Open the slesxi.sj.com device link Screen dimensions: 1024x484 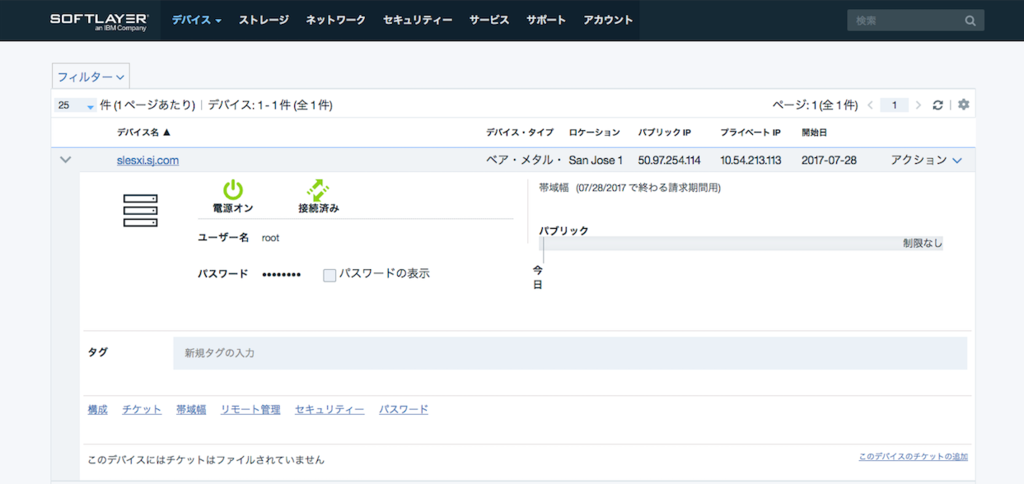148,160
